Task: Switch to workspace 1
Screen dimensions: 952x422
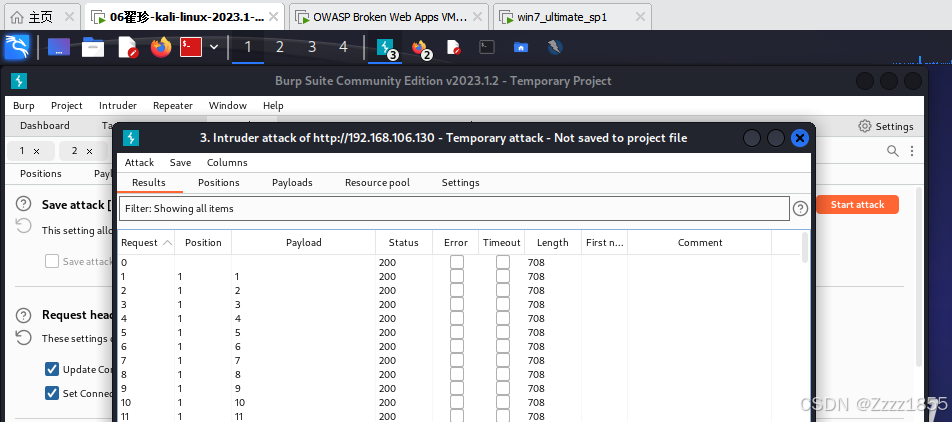Action: point(248,47)
